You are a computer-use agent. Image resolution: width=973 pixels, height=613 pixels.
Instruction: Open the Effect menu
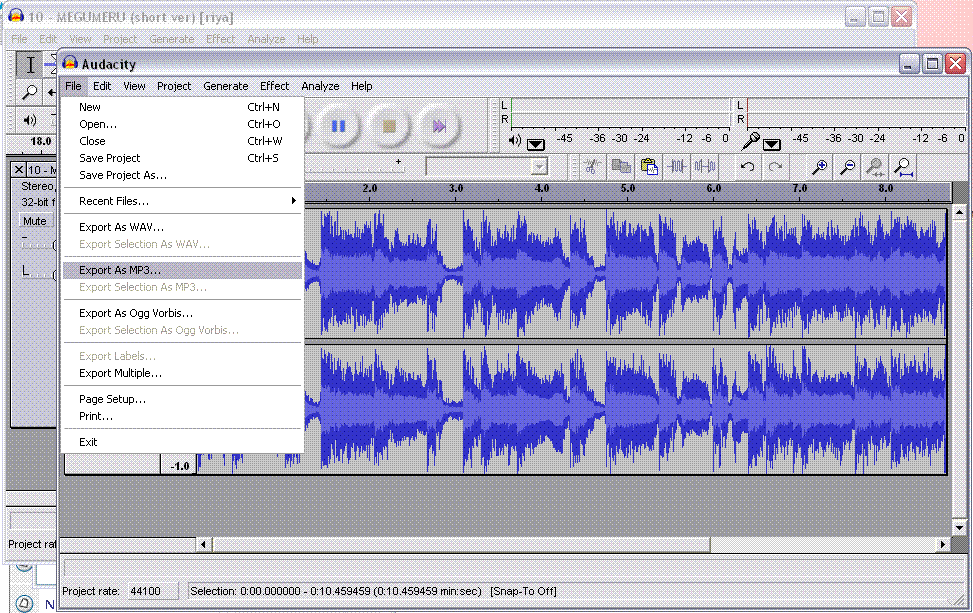point(274,86)
